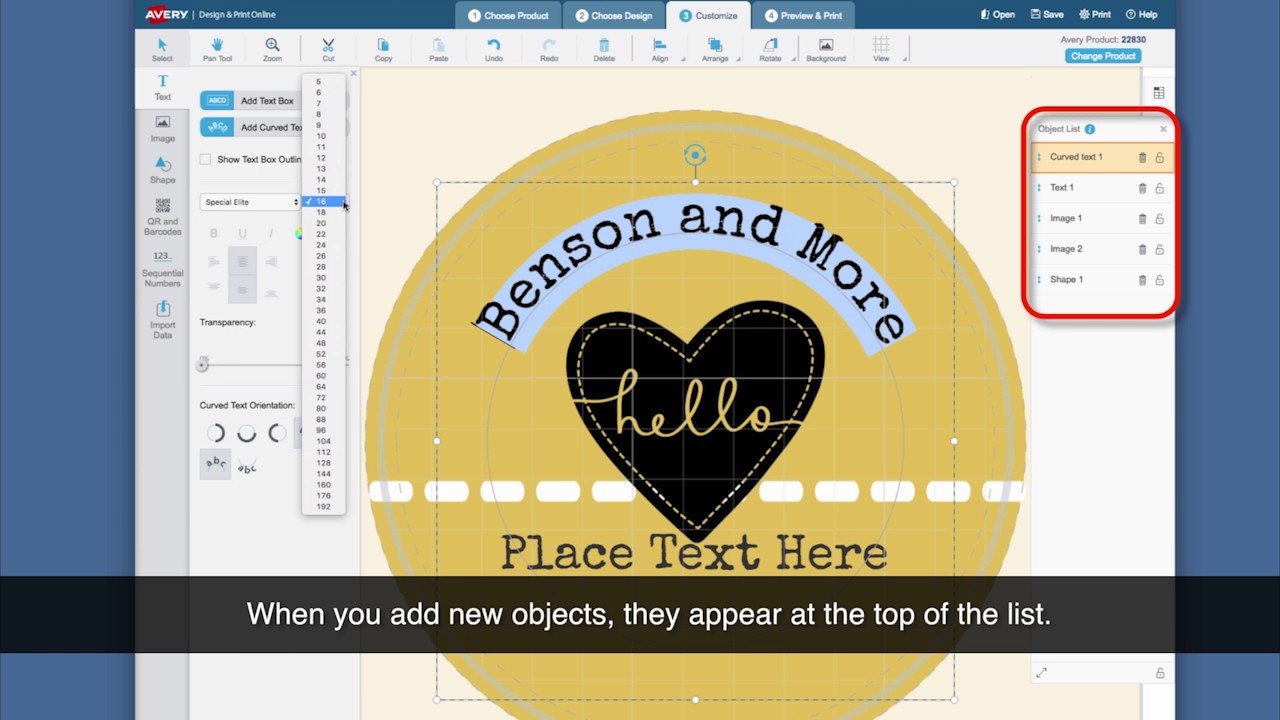
Task: Toggle Bold text formatting
Action: 213,233
